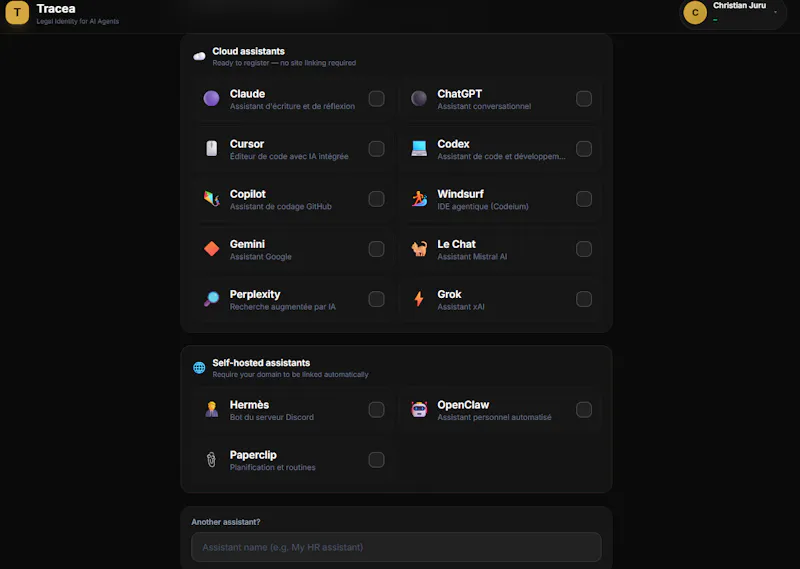This screenshot has width=800, height=569.
Task: Click the Le Chat assistant name text
Action: tap(457, 244)
